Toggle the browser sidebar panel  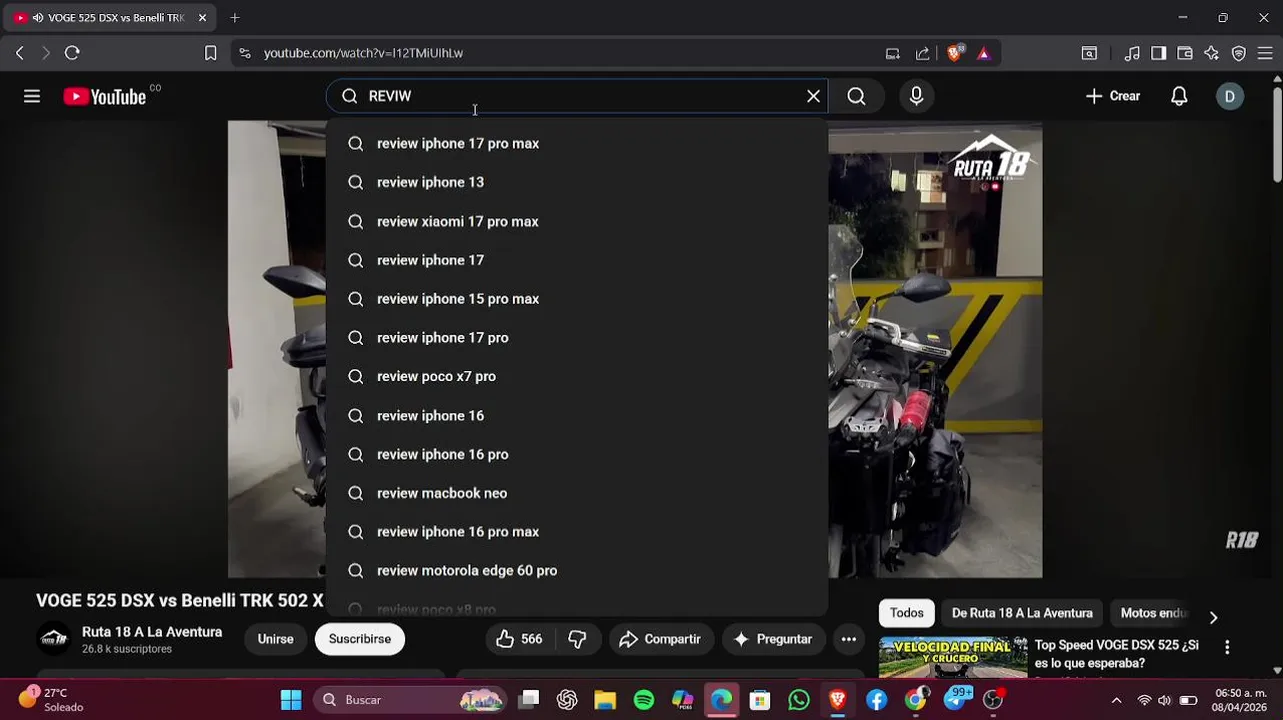[x=1158, y=53]
